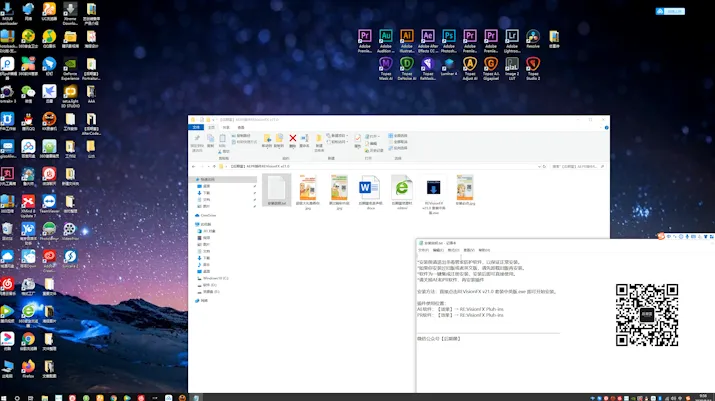Open the Adobe After Effects shortcut
The width and height of the screenshot is (715, 401).
point(428,37)
